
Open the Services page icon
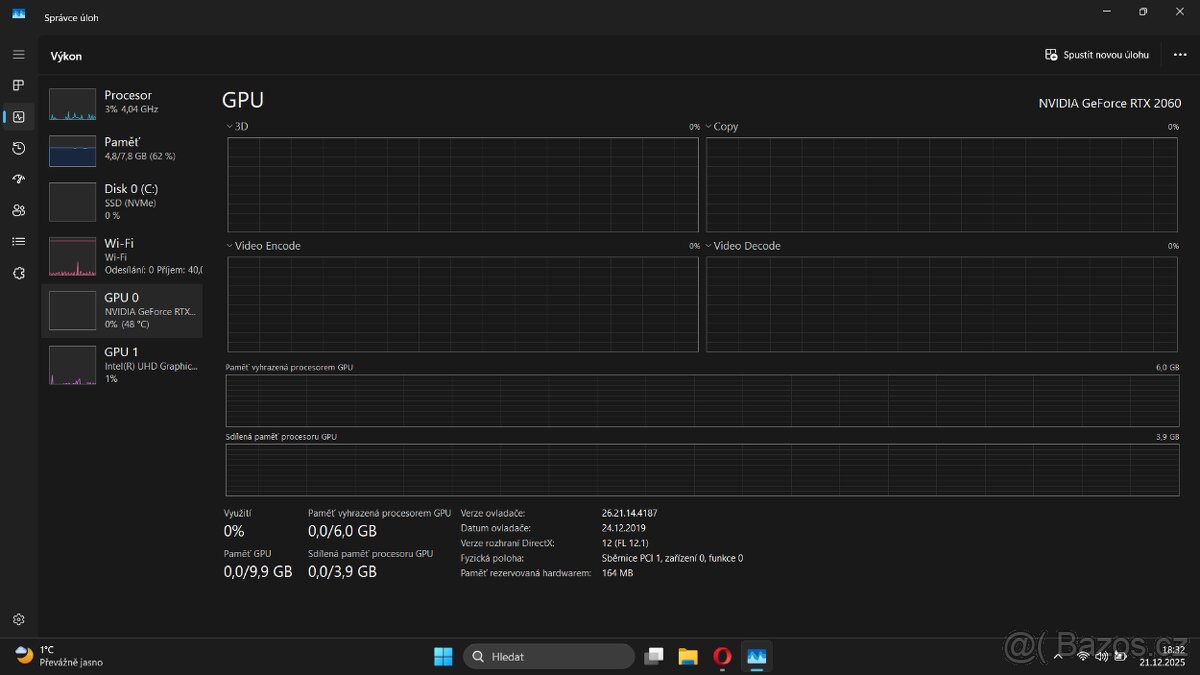(18, 273)
